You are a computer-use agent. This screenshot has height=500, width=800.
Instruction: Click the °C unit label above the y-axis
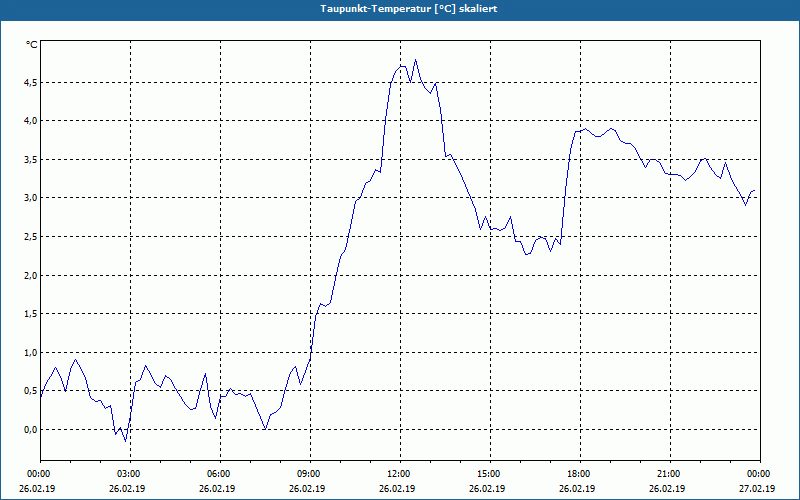[x=32, y=45]
